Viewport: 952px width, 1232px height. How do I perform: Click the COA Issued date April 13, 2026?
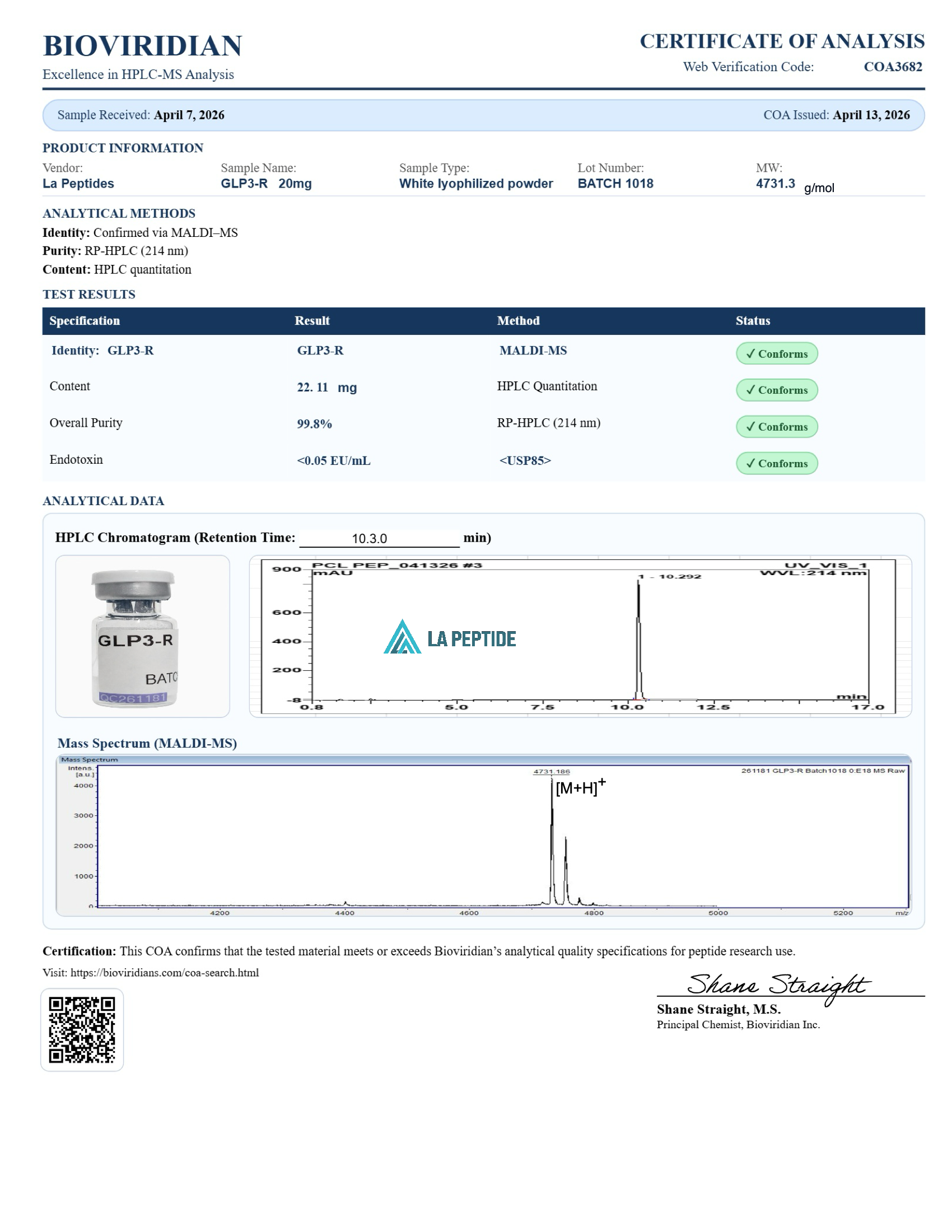click(871, 115)
